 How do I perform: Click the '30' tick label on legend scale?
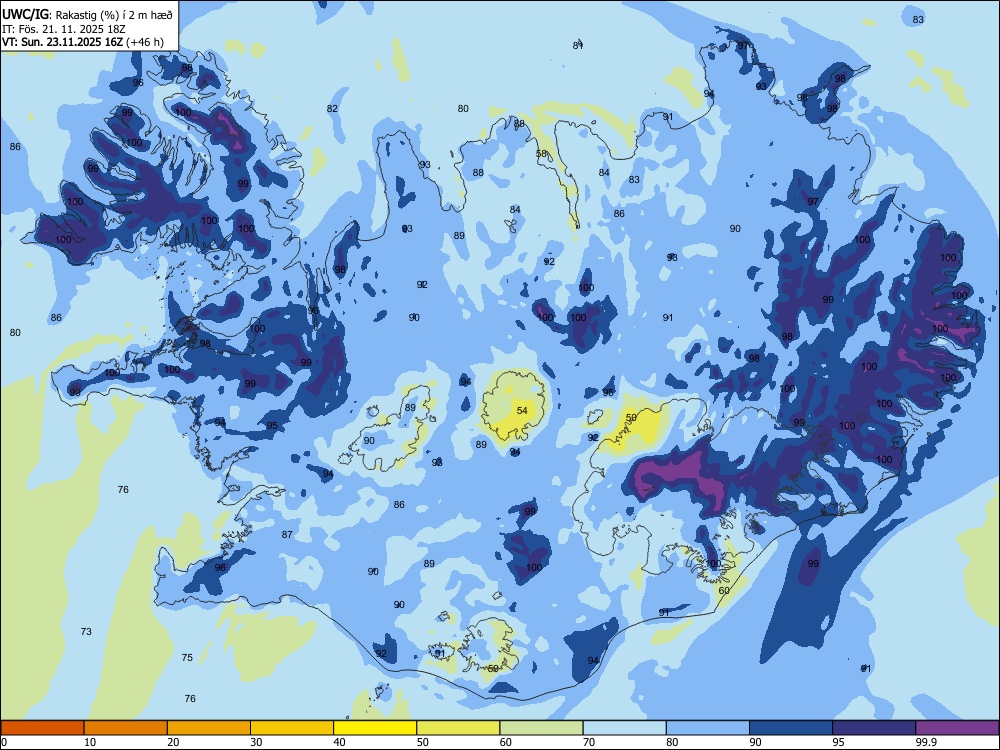(256, 742)
